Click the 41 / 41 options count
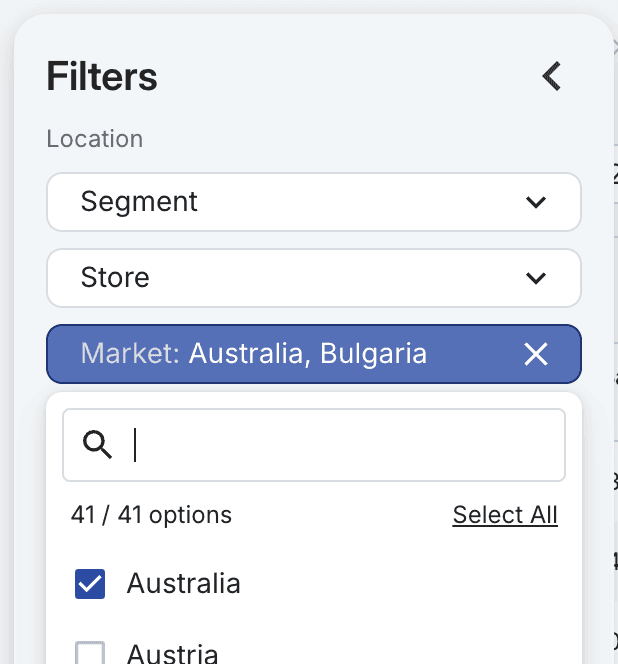The width and height of the screenshot is (618, 664). click(x=151, y=515)
